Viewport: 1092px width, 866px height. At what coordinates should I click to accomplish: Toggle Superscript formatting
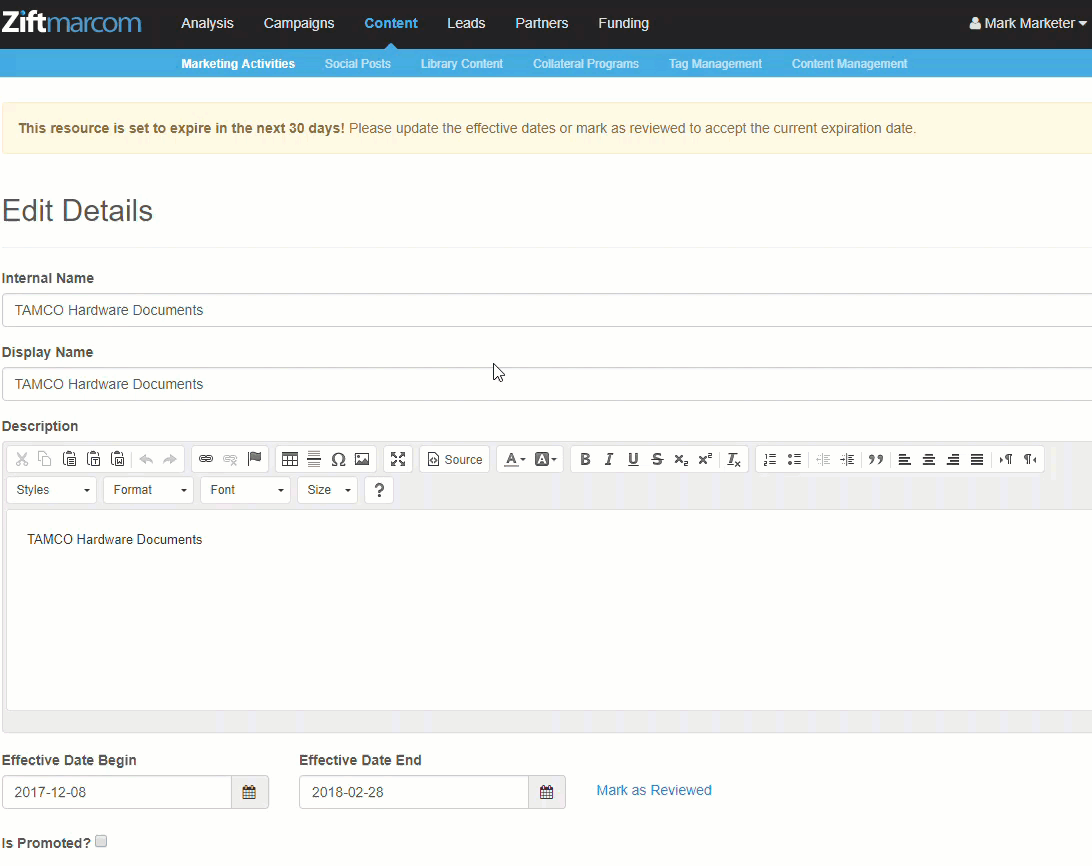coord(705,459)
